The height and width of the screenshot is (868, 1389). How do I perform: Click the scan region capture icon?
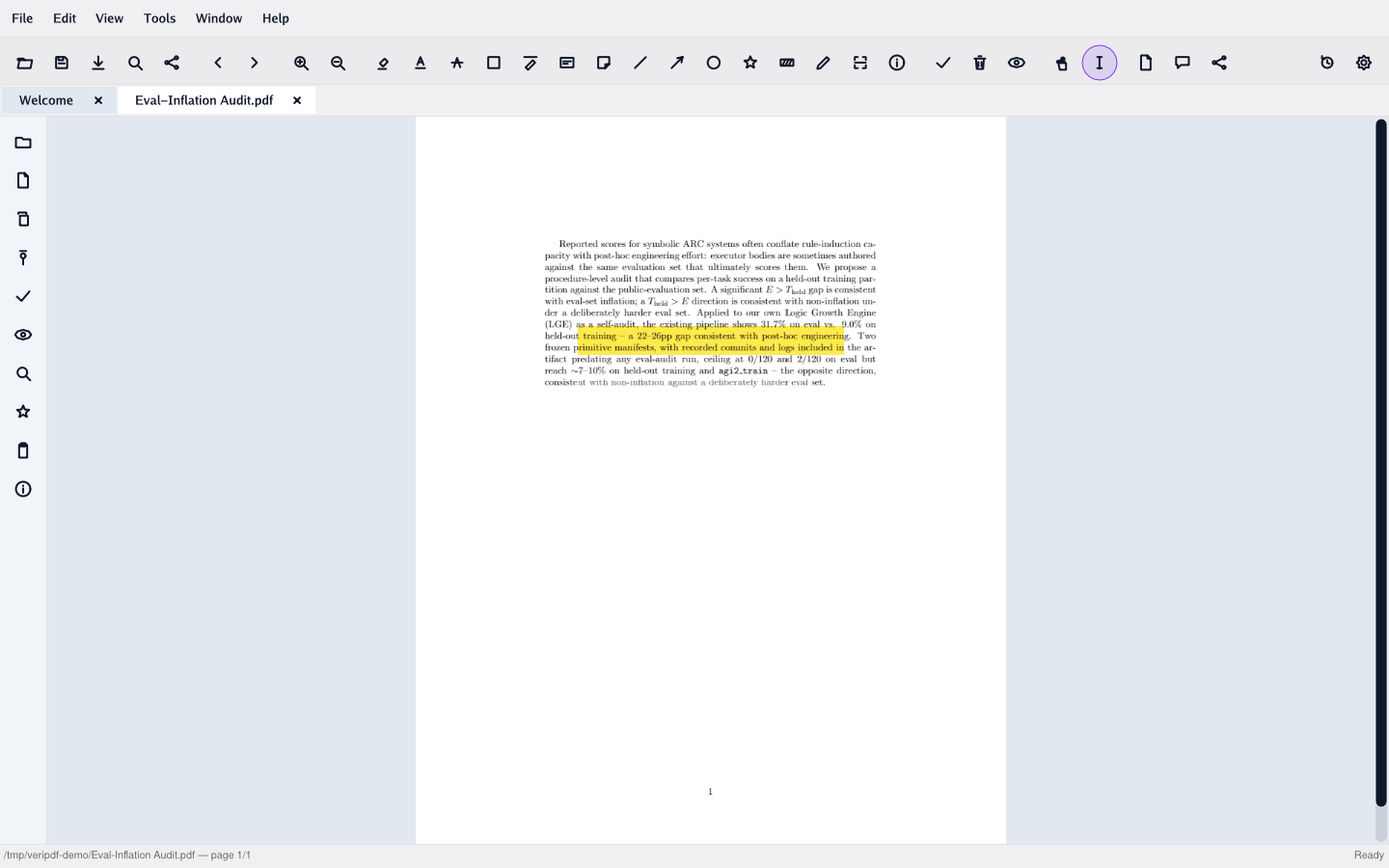(860, 63)
